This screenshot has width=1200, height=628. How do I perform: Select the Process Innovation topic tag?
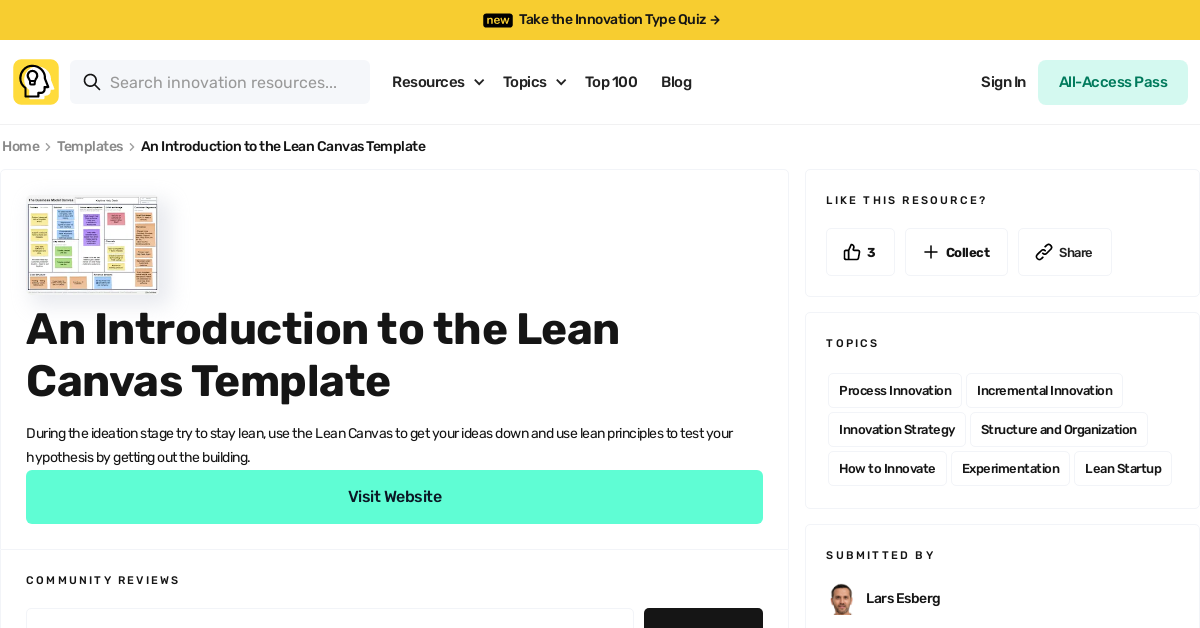tap(895, 390)
